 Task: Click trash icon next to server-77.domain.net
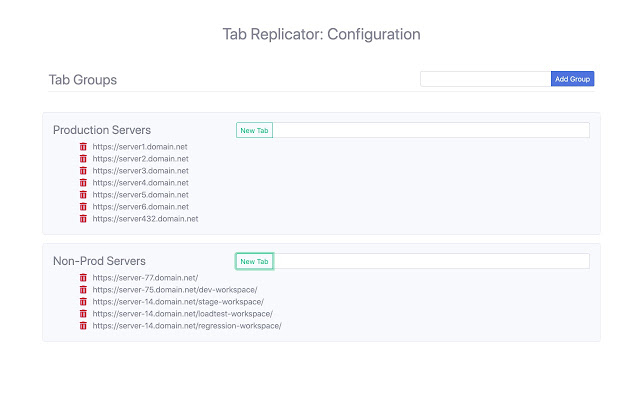[x=84, y=278]
